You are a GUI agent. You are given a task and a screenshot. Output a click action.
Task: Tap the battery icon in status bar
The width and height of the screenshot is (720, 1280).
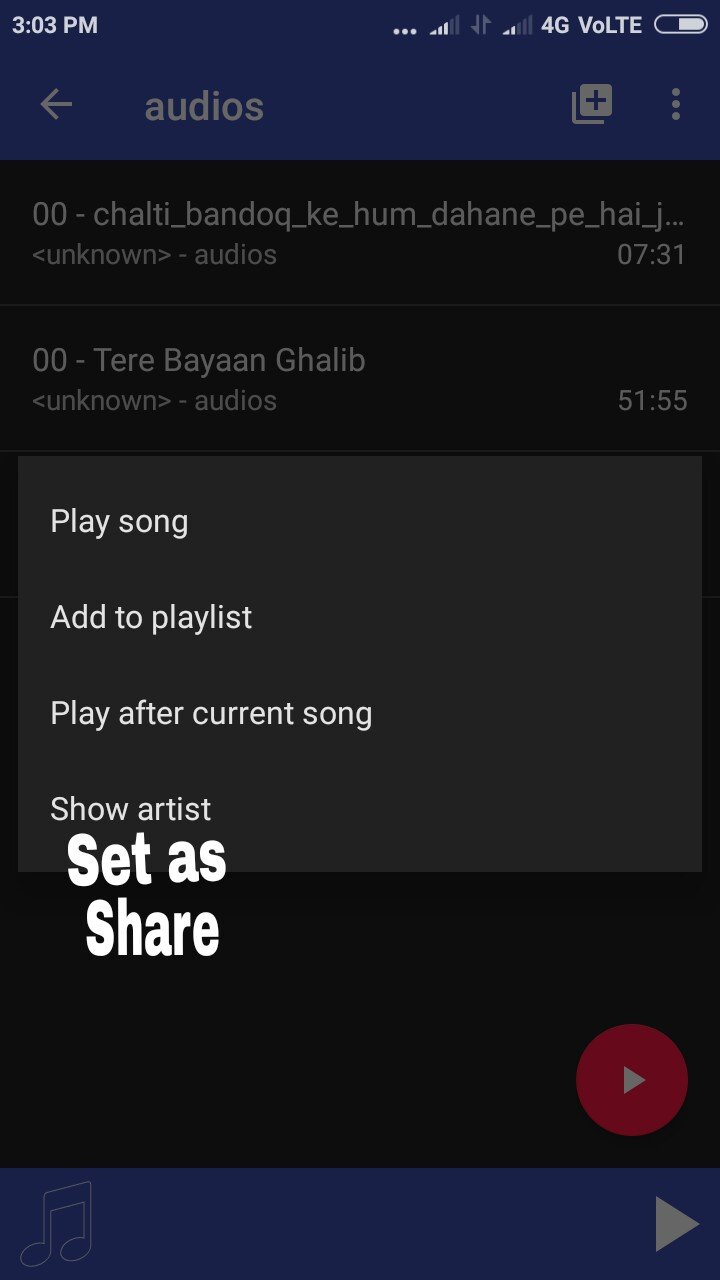(681, 25)
